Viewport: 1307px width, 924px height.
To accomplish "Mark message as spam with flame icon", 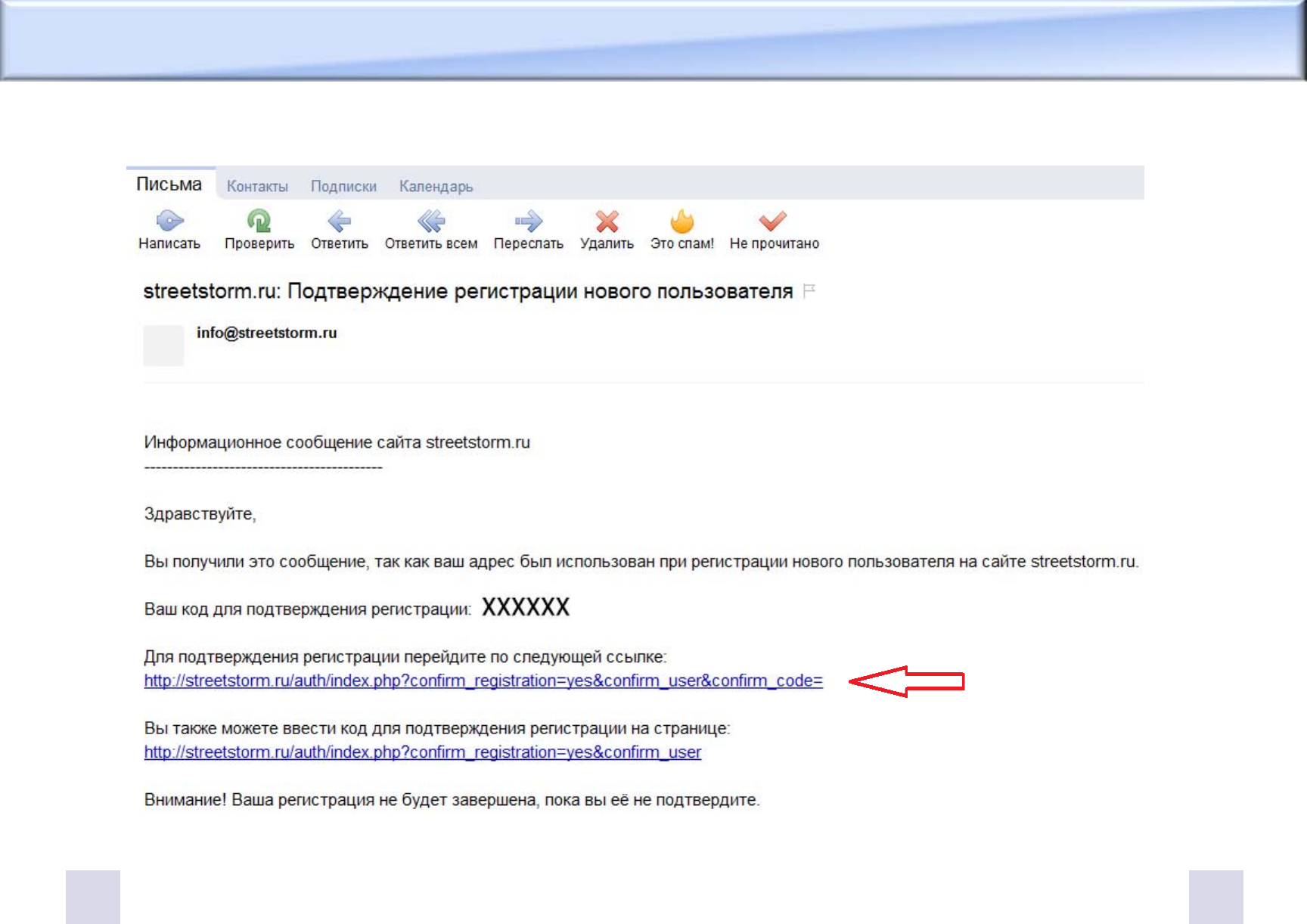I will pos(681,222).
